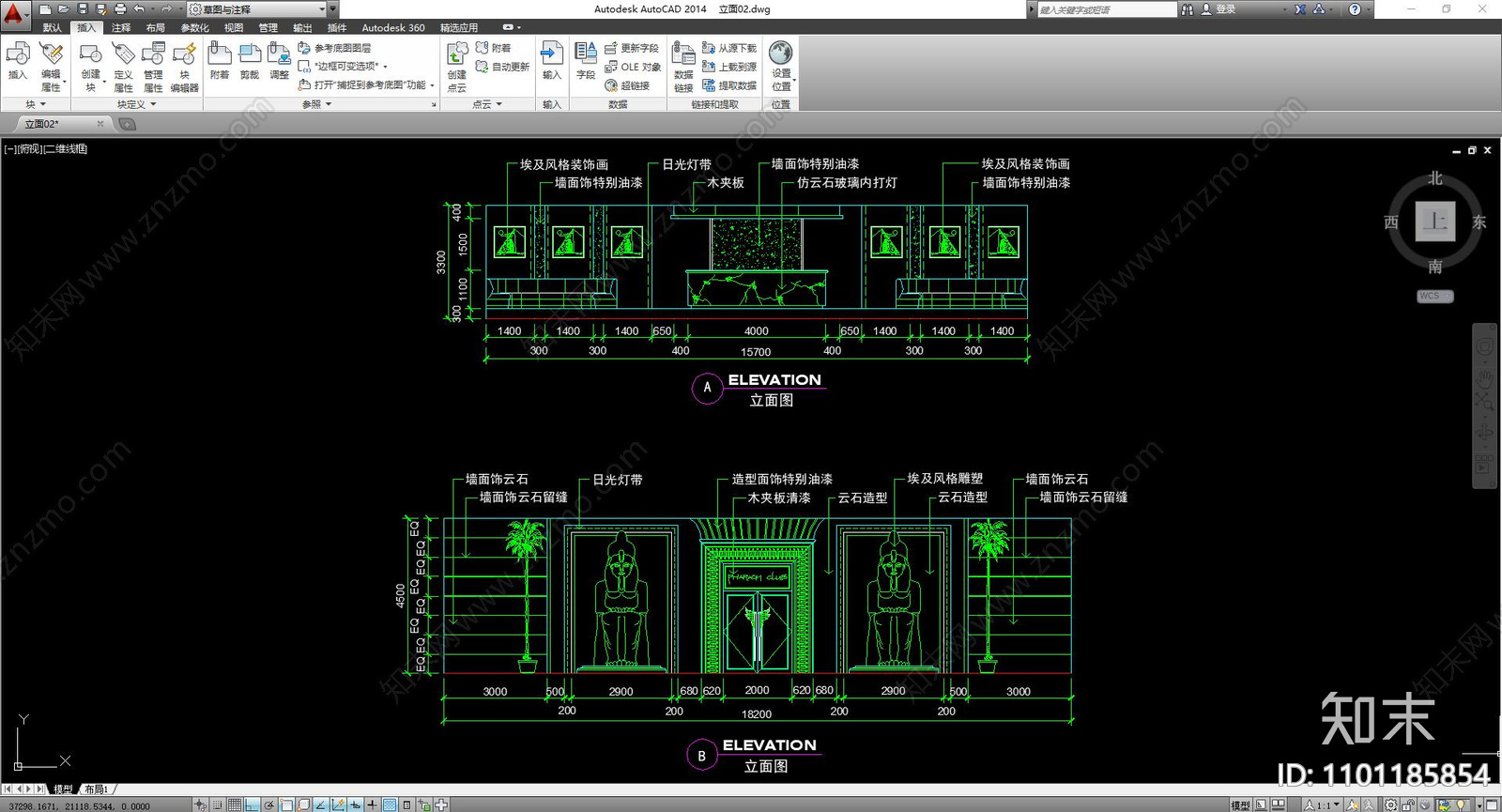Toggle grid display in status bar
1502x812 pixels.
tap(235, 804)
